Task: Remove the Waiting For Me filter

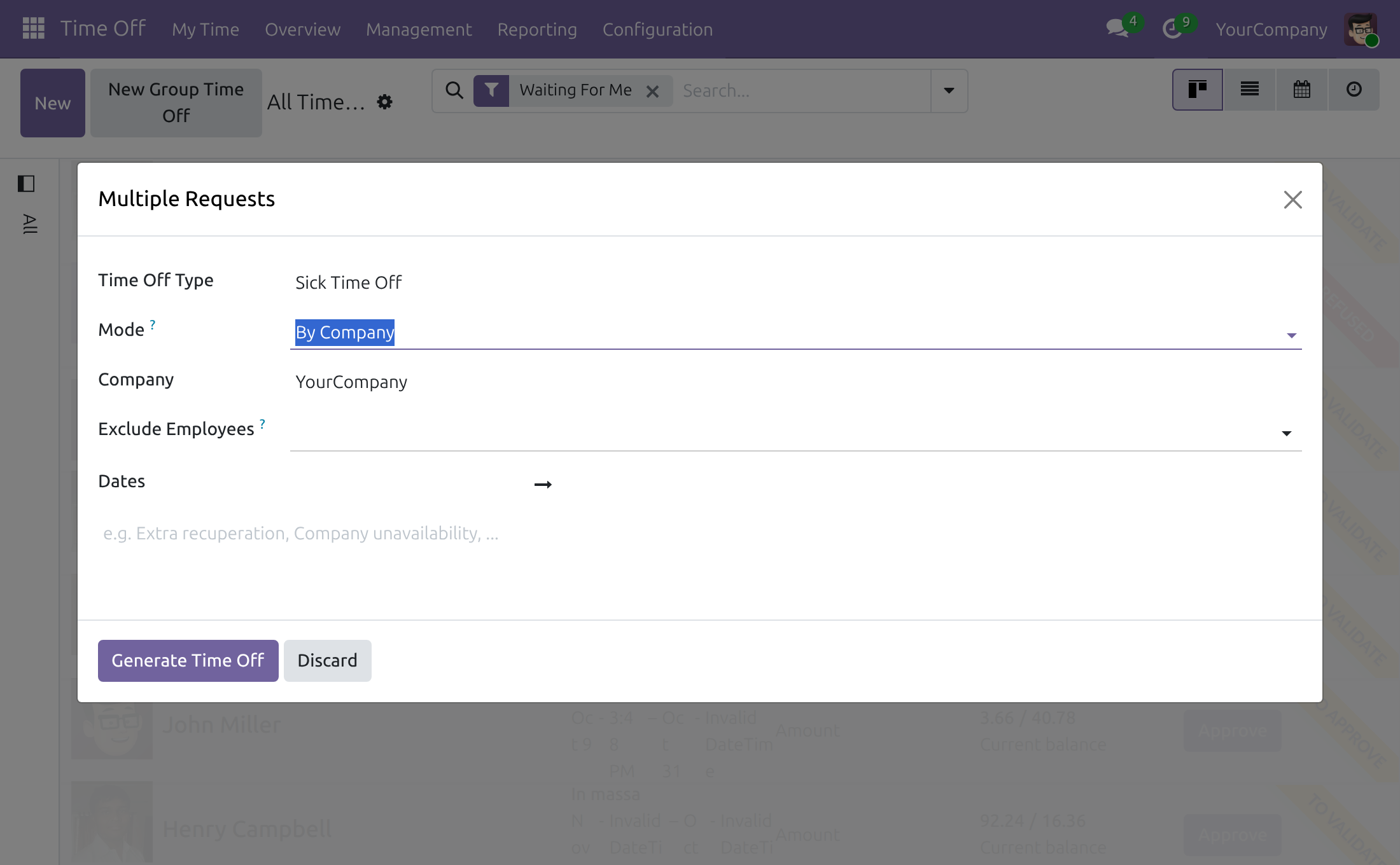Action: tap(652, 92)
